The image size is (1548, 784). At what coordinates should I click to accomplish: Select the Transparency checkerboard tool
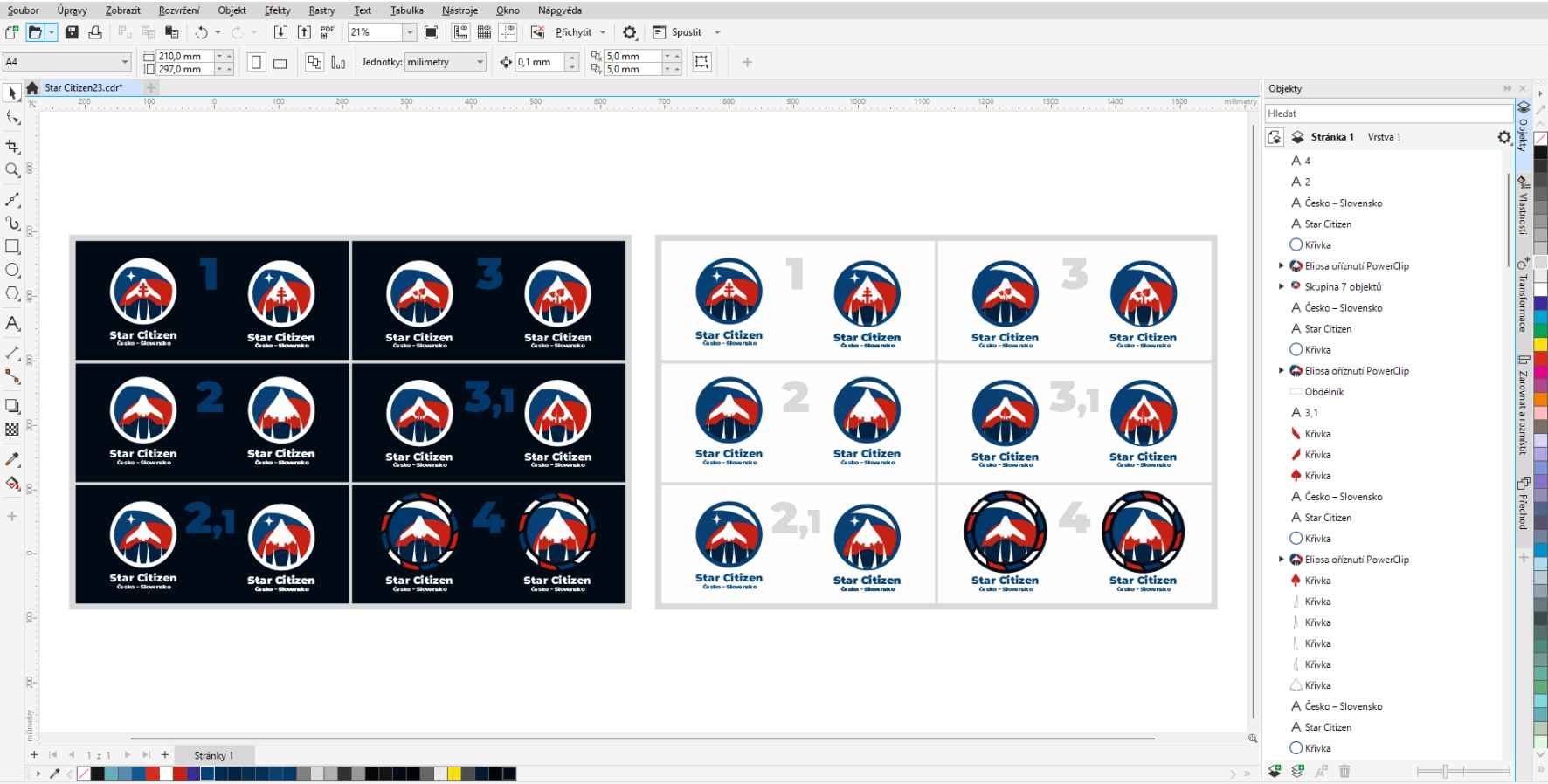tap(12, 430)
